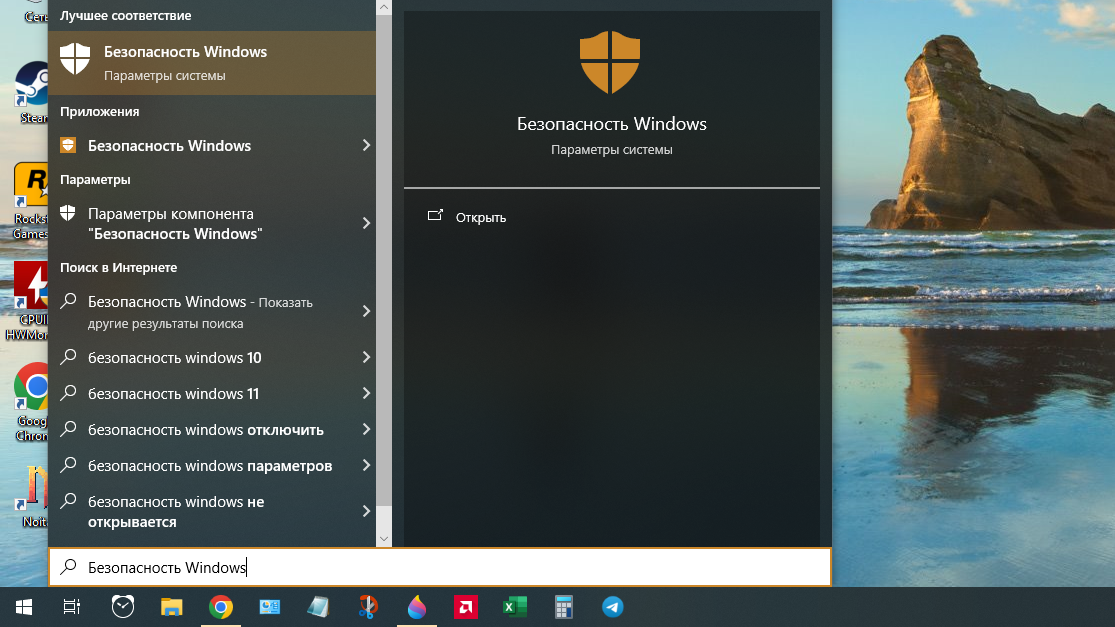Expand arrow for безопасность windows параметров
Screen dimensions: 1115x627
coord(366,466)
